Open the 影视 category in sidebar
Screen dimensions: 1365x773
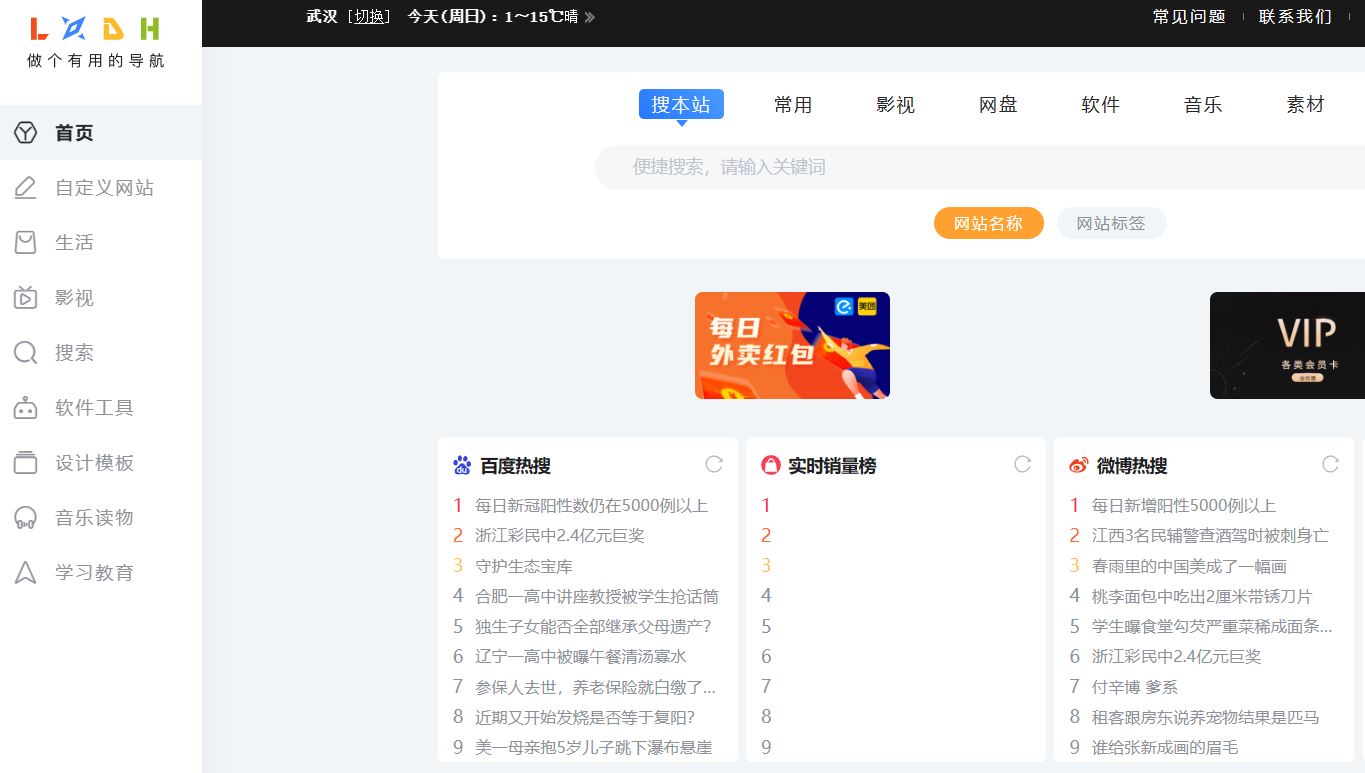pos(24,297)
